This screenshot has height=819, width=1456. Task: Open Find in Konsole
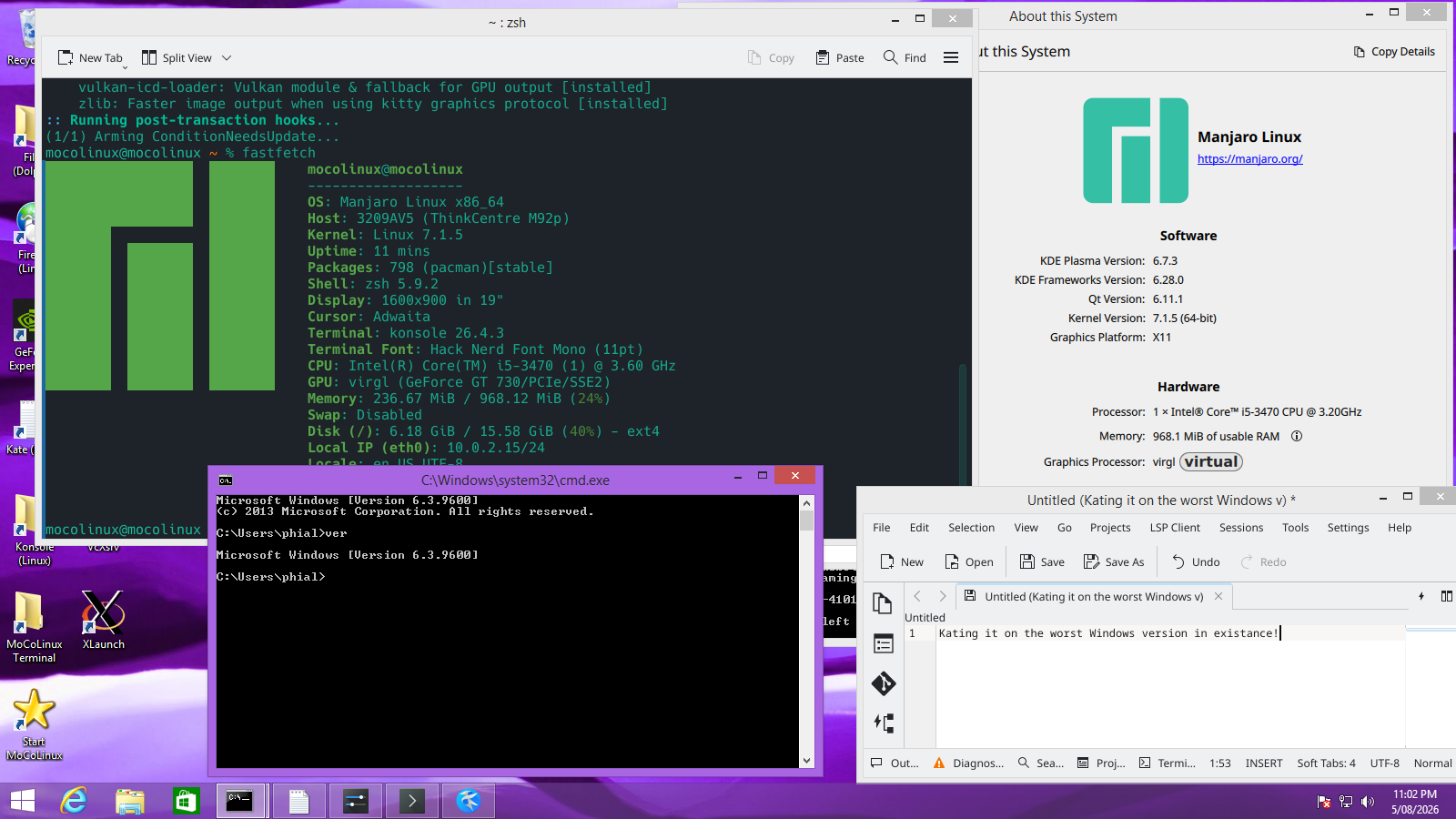[905, 57]
